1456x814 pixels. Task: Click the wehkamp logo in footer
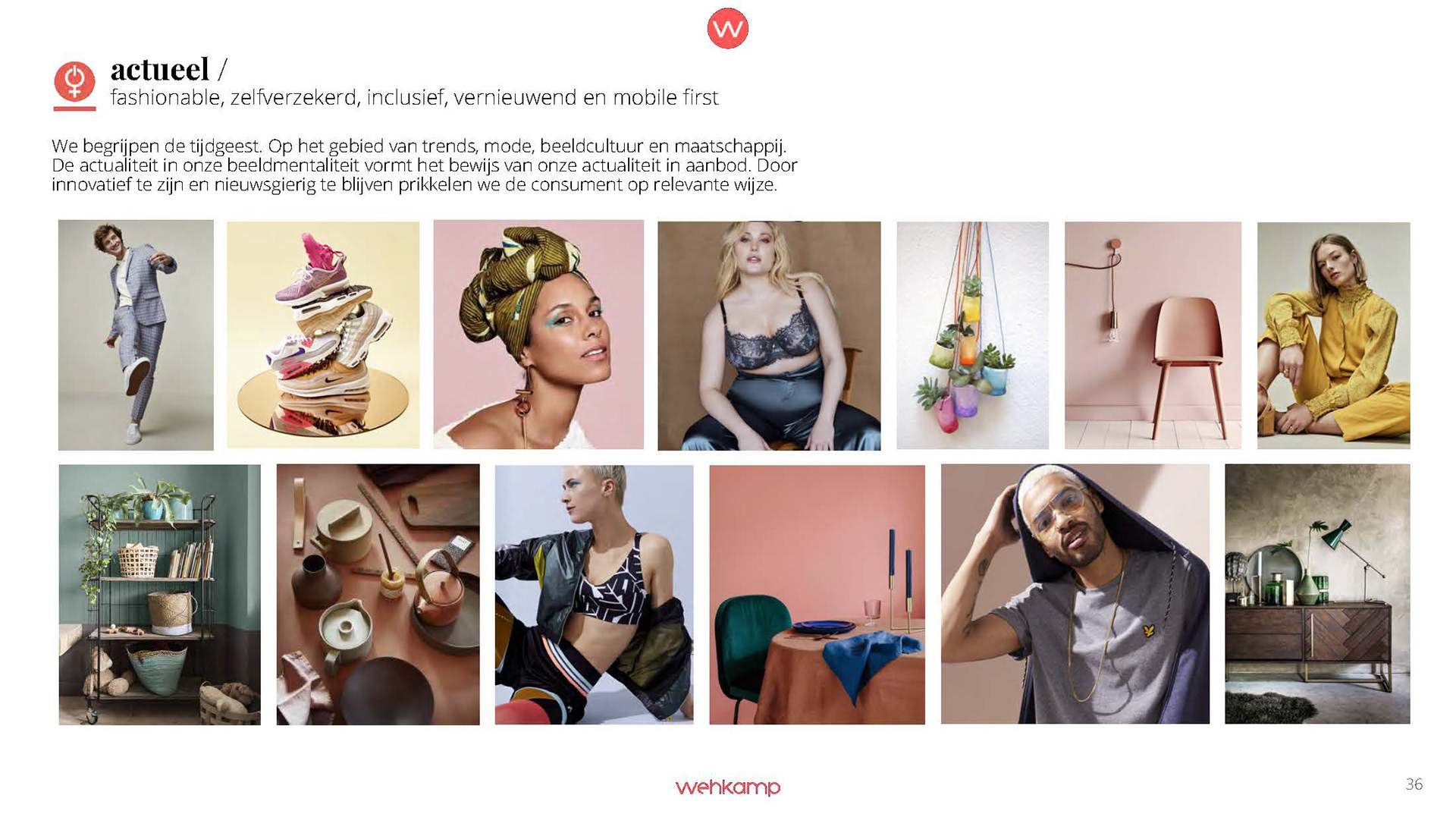727,787
